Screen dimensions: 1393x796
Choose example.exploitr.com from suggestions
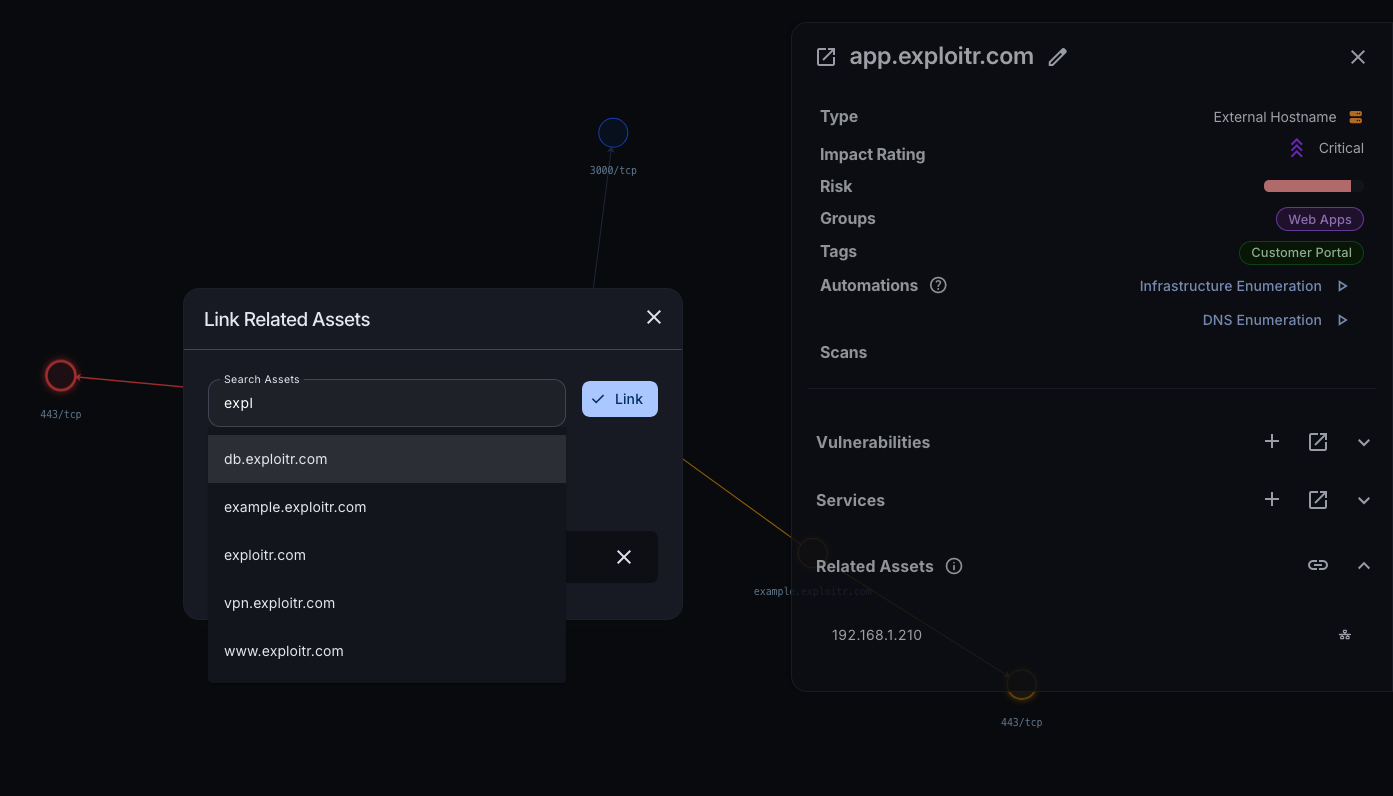tap(387, 507)
